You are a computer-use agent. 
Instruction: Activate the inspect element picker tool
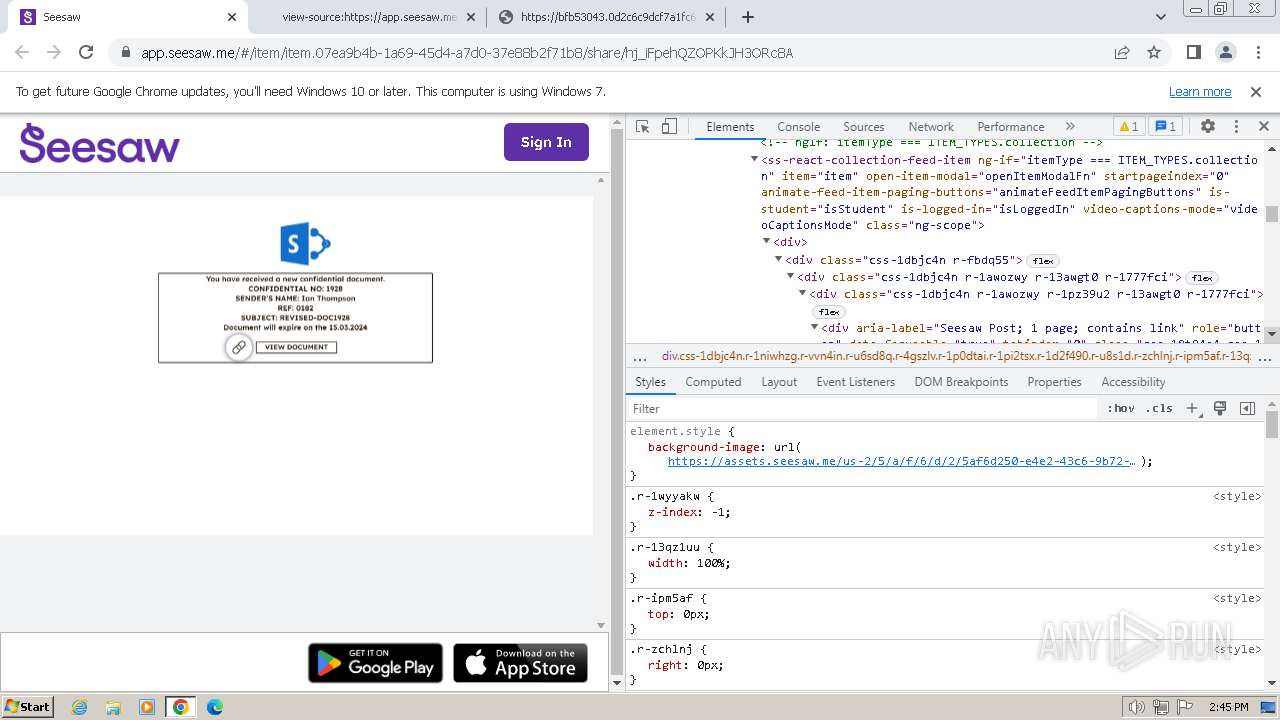pyautogui.click(x=643, y=127)
